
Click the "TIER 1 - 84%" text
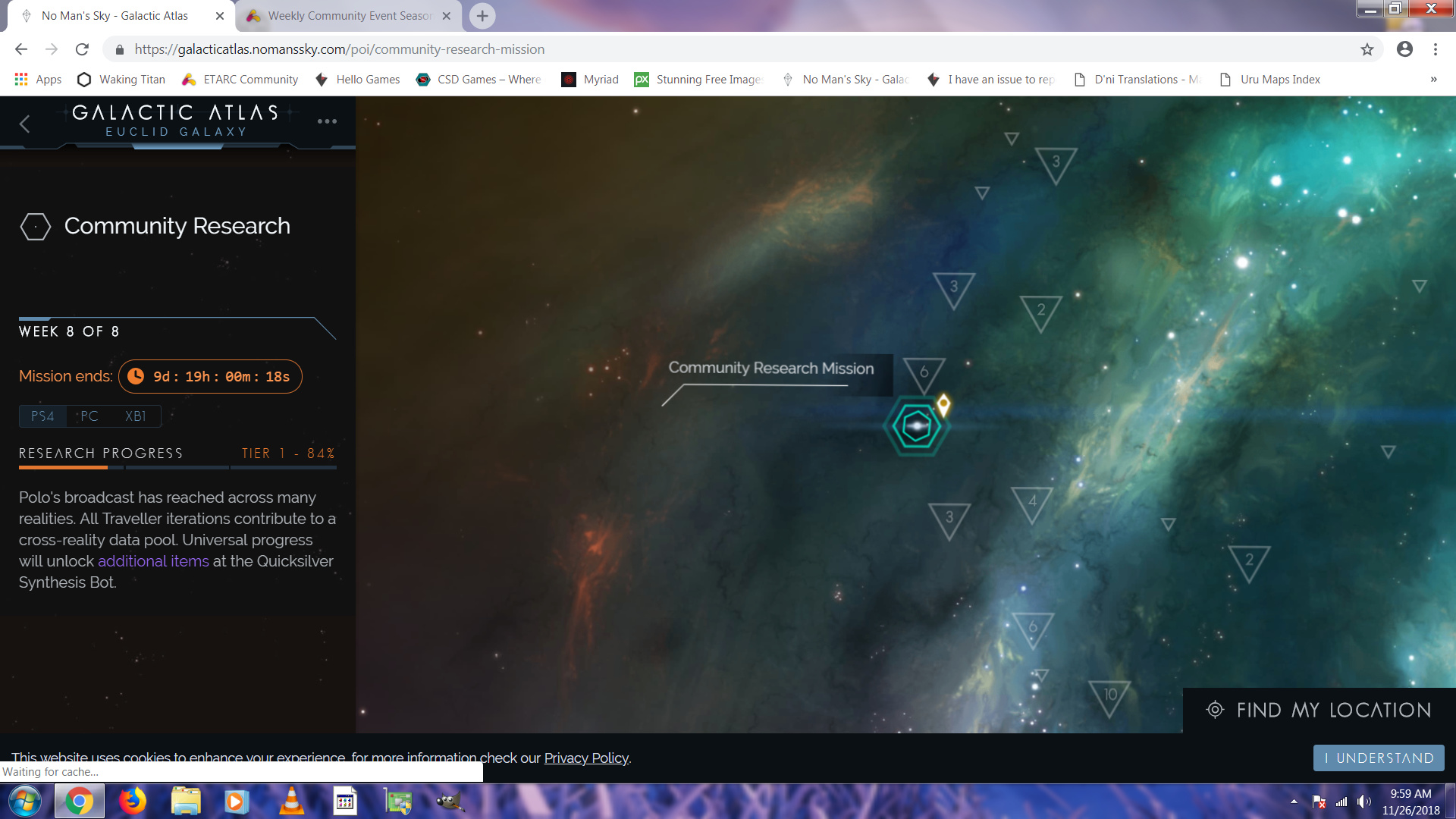click(288, 453)
